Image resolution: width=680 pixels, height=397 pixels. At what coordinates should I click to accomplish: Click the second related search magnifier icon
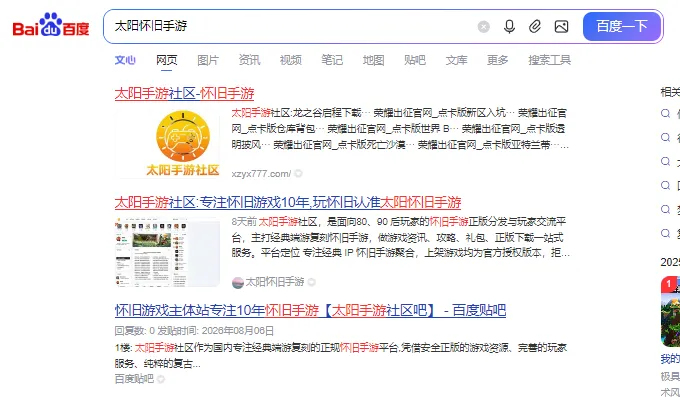coord(666,138)
